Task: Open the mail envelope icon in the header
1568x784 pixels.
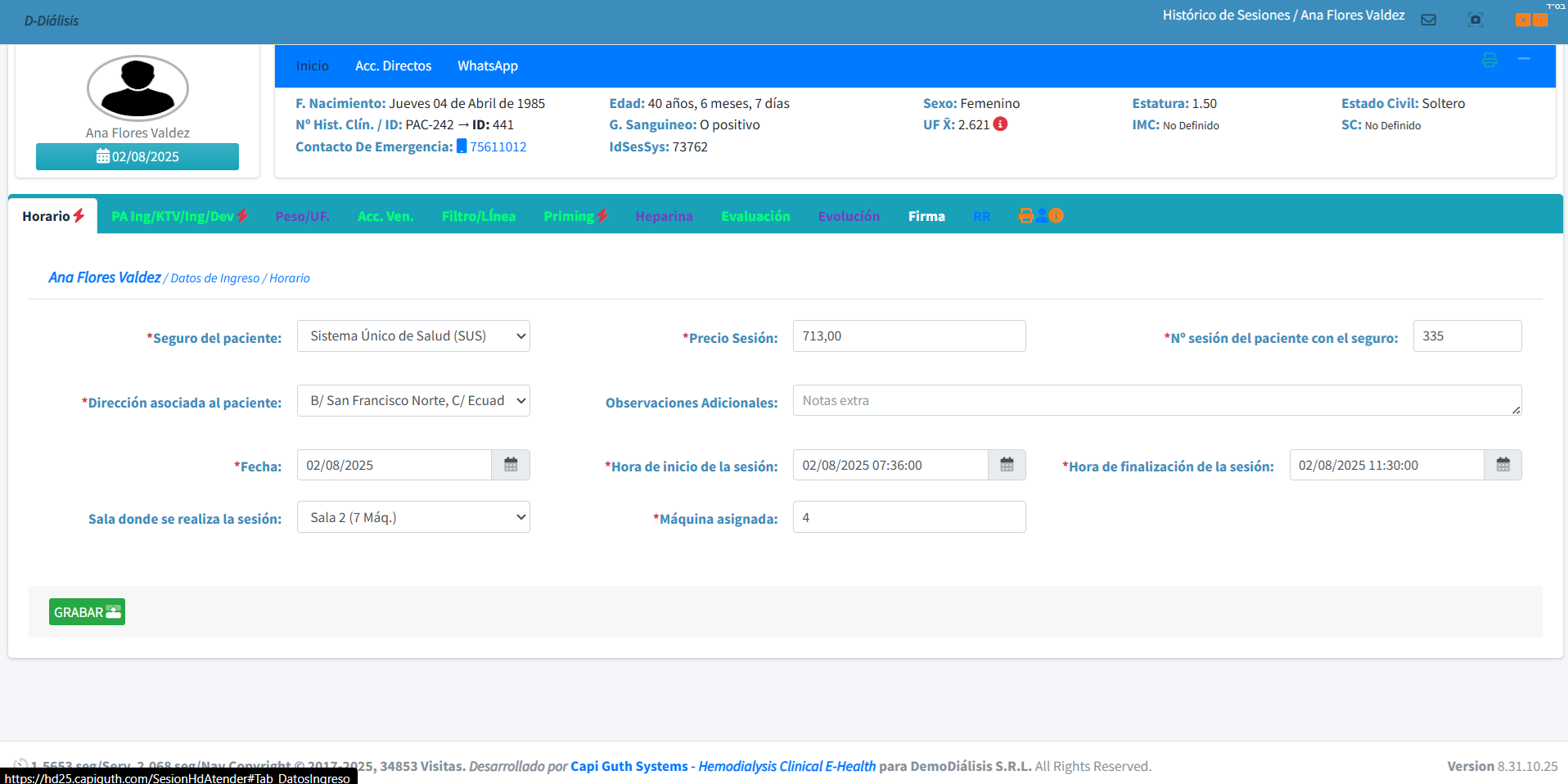Action: tap(1430, 19)
